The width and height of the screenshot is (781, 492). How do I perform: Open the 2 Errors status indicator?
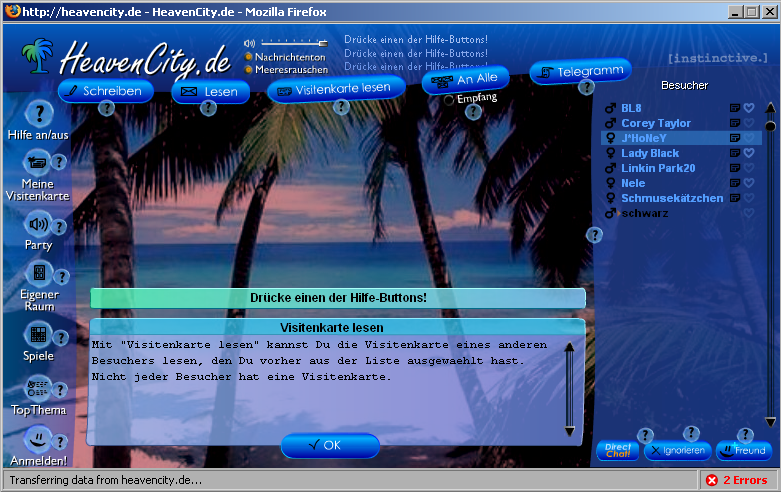tap(737, 480)
